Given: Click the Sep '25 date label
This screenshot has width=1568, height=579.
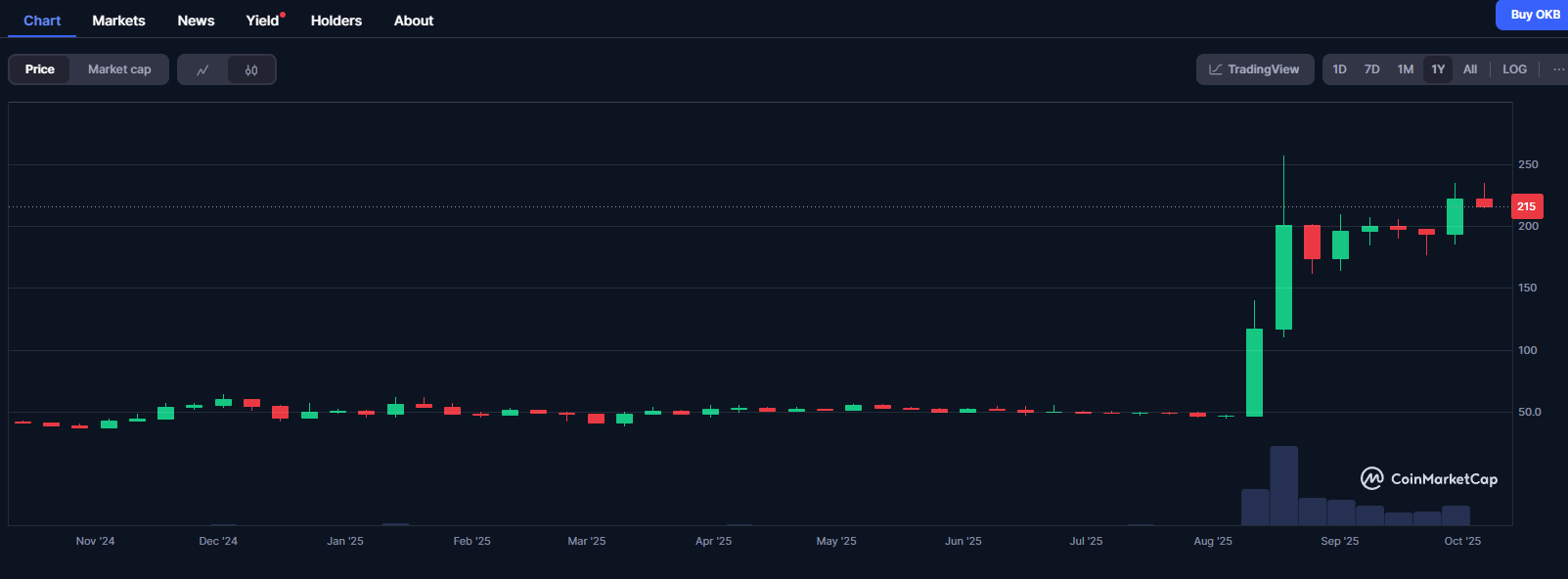Looking at the screenshot, I should tap(1340, 541).
